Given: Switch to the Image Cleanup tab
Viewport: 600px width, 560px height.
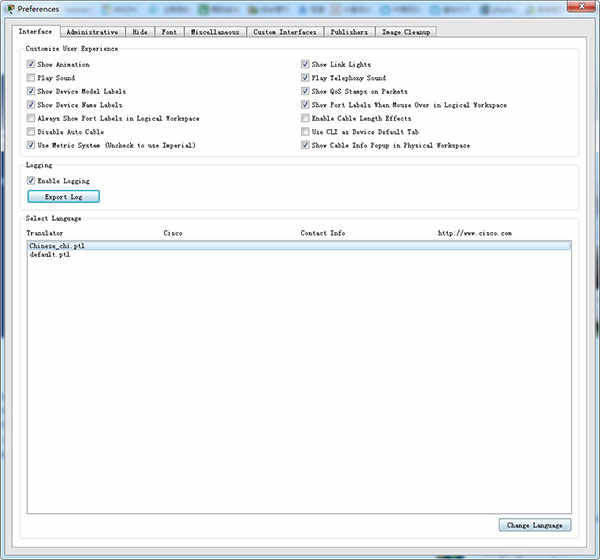Looking at the screenshot, I should [x=406, y=32].
